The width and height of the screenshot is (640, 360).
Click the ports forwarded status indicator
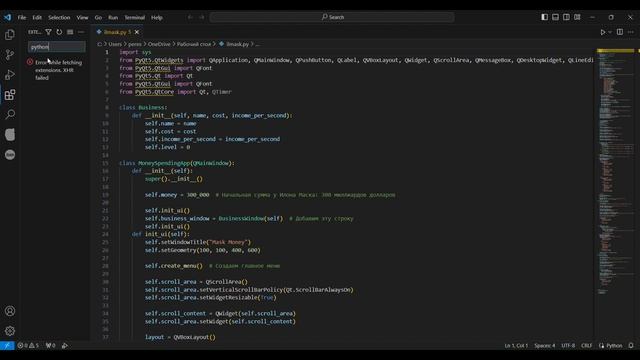pos(50,345)
